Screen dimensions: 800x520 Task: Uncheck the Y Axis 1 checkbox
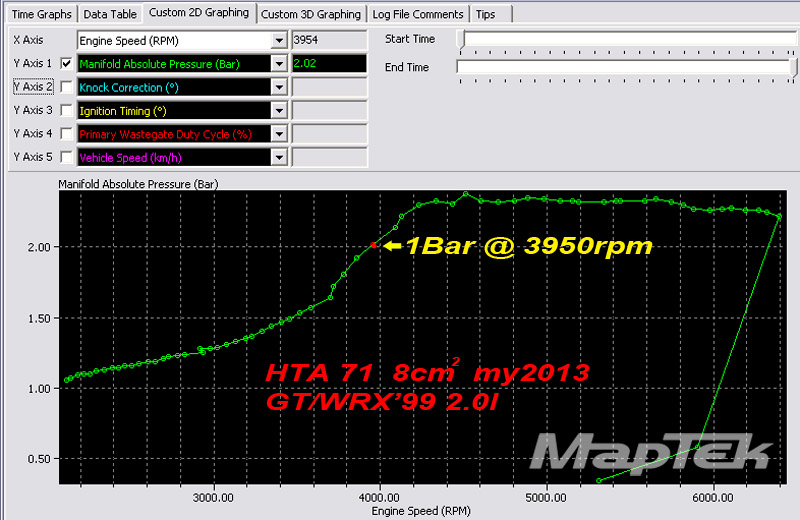click(66, 63)
